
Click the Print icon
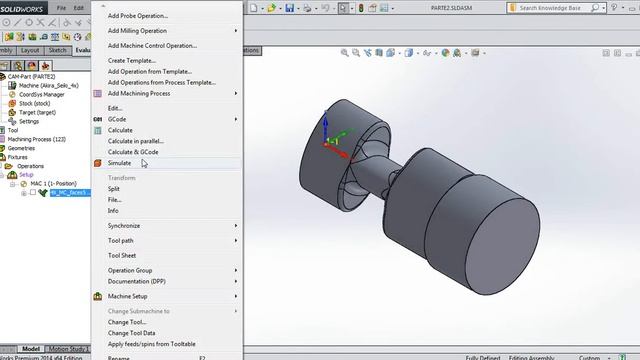tap(307, 8)
